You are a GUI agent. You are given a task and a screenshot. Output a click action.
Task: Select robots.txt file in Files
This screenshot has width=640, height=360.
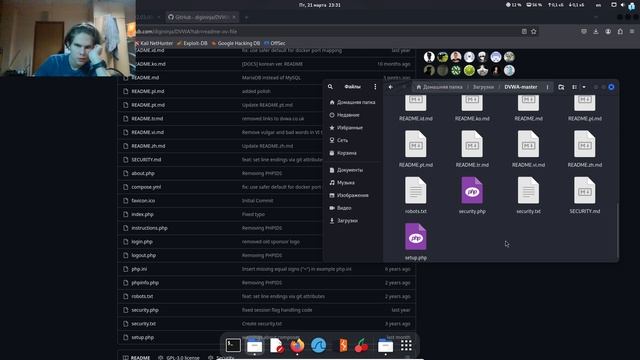point(416,196)
